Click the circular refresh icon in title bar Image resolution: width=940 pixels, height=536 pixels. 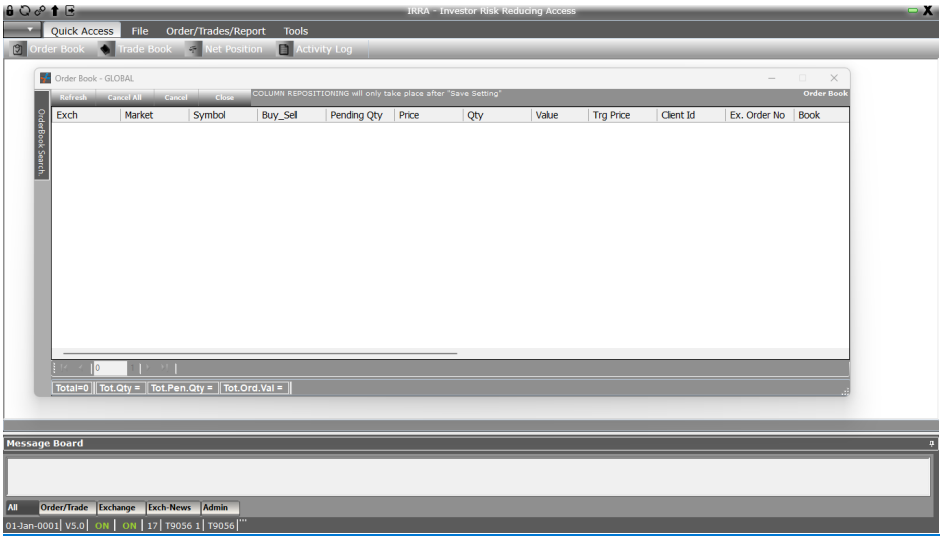pyautogui.click(x=24, y=10)
